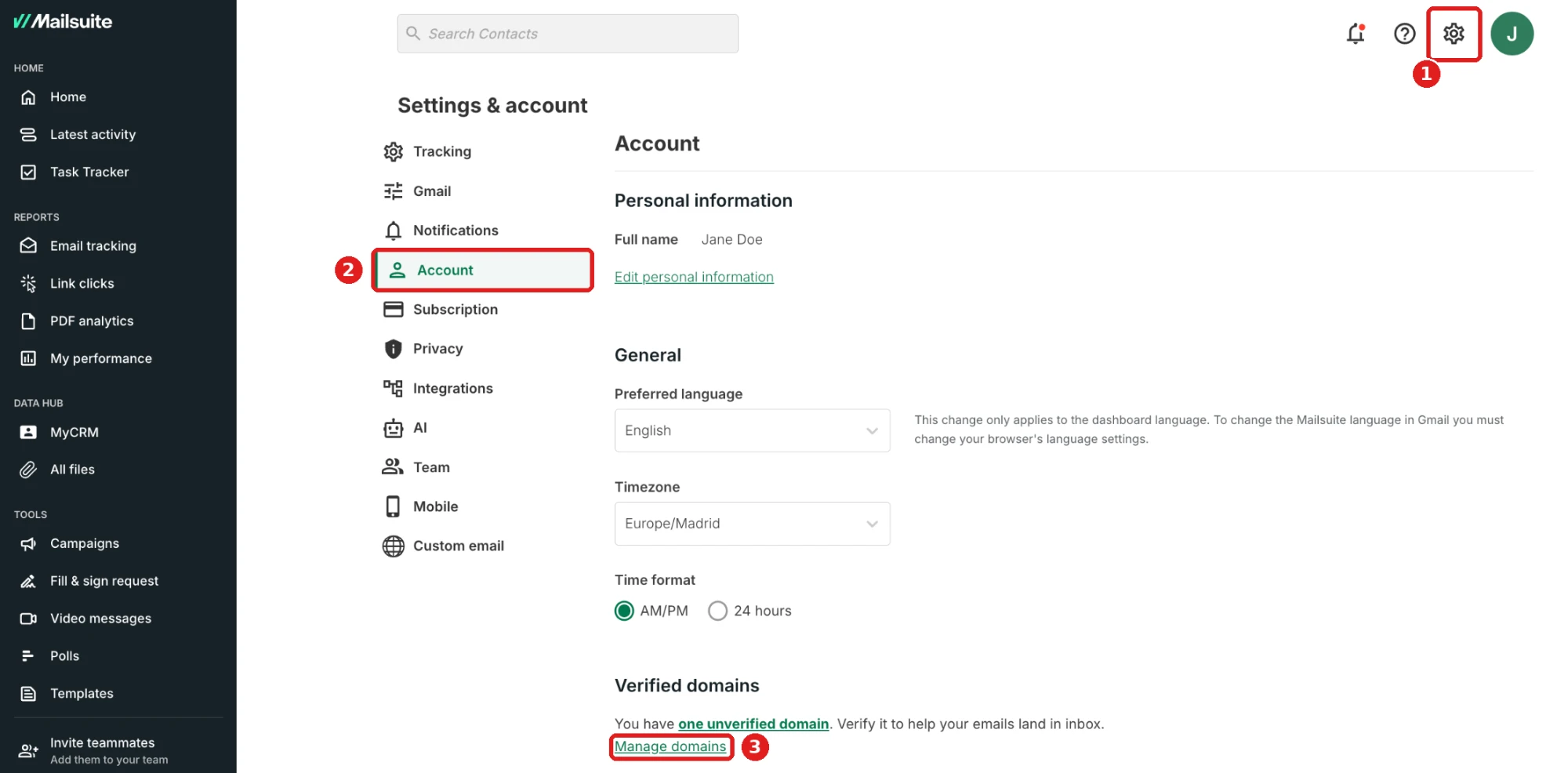The height and width of the screenshot is (773, 1568).
Task: Open Integrations settings
Action: coord(452,389)
